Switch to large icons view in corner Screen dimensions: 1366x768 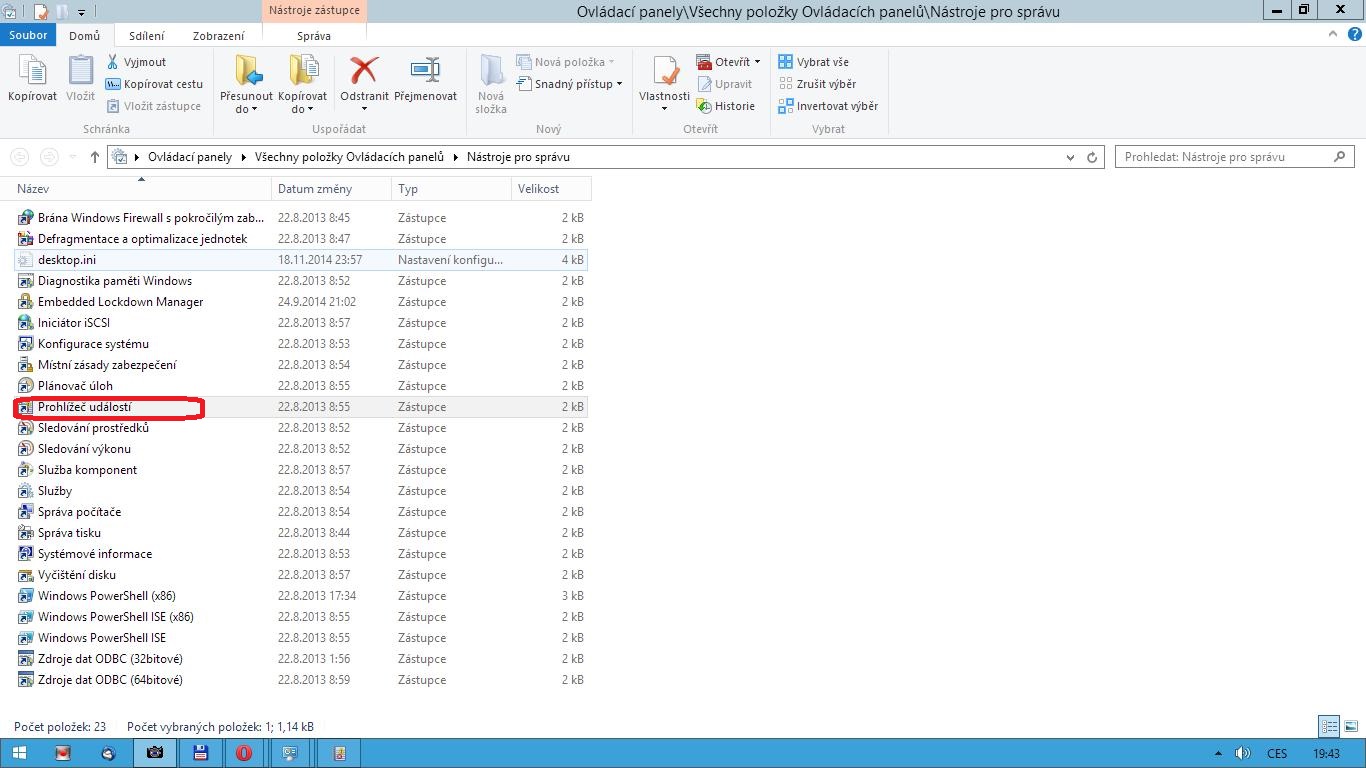tap(1350, 727)
